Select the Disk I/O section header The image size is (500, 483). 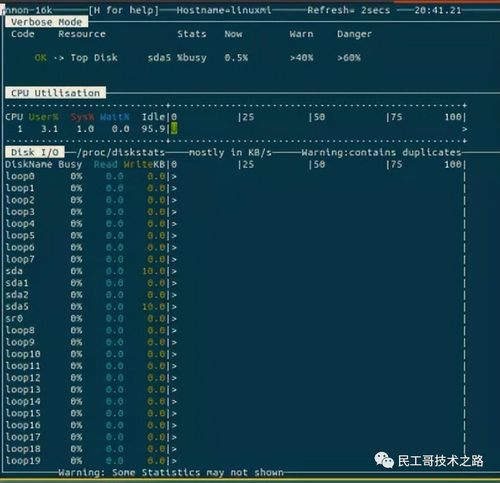tap(35, 152)
